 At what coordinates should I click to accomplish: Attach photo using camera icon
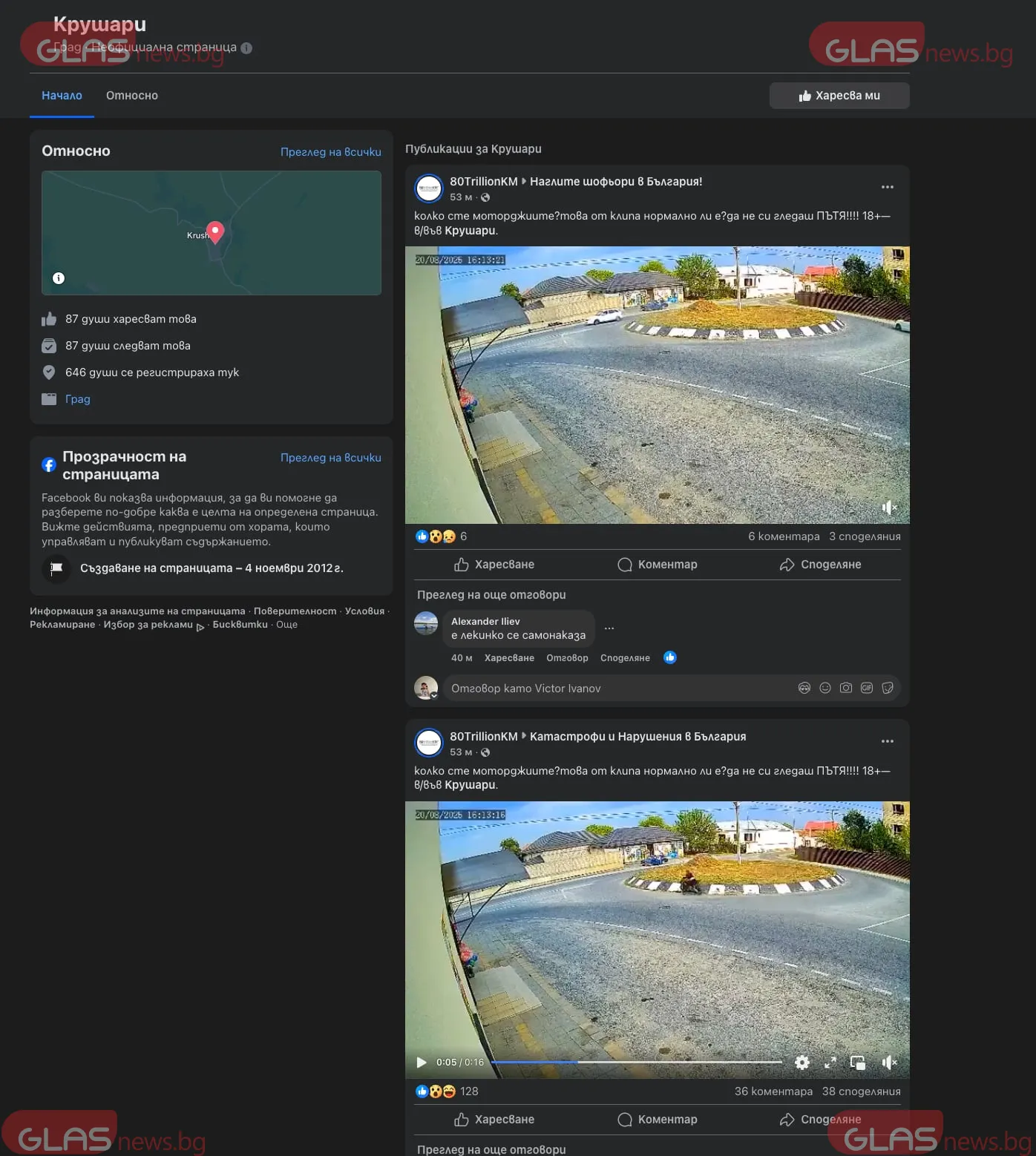(x=845, y=688)
